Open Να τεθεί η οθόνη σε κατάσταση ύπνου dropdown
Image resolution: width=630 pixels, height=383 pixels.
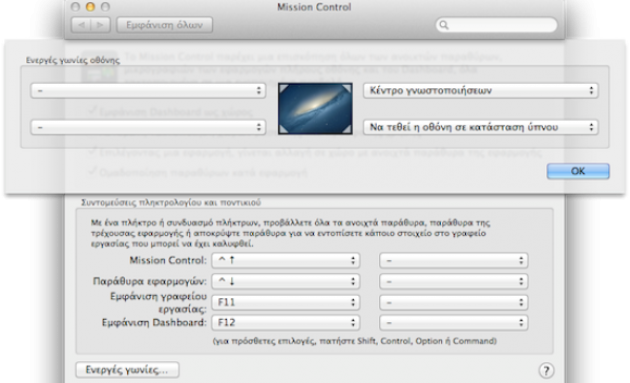click(x=481, y=127)
